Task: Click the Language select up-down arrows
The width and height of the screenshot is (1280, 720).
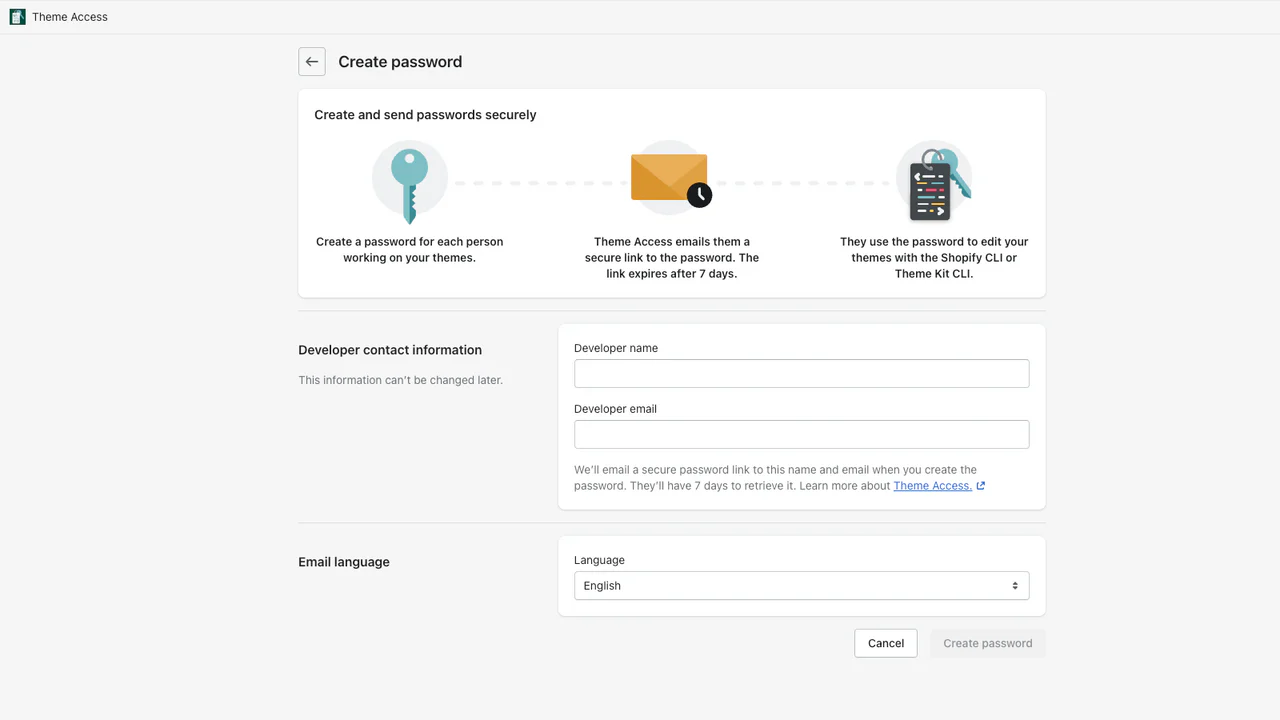Action: 1015,586
